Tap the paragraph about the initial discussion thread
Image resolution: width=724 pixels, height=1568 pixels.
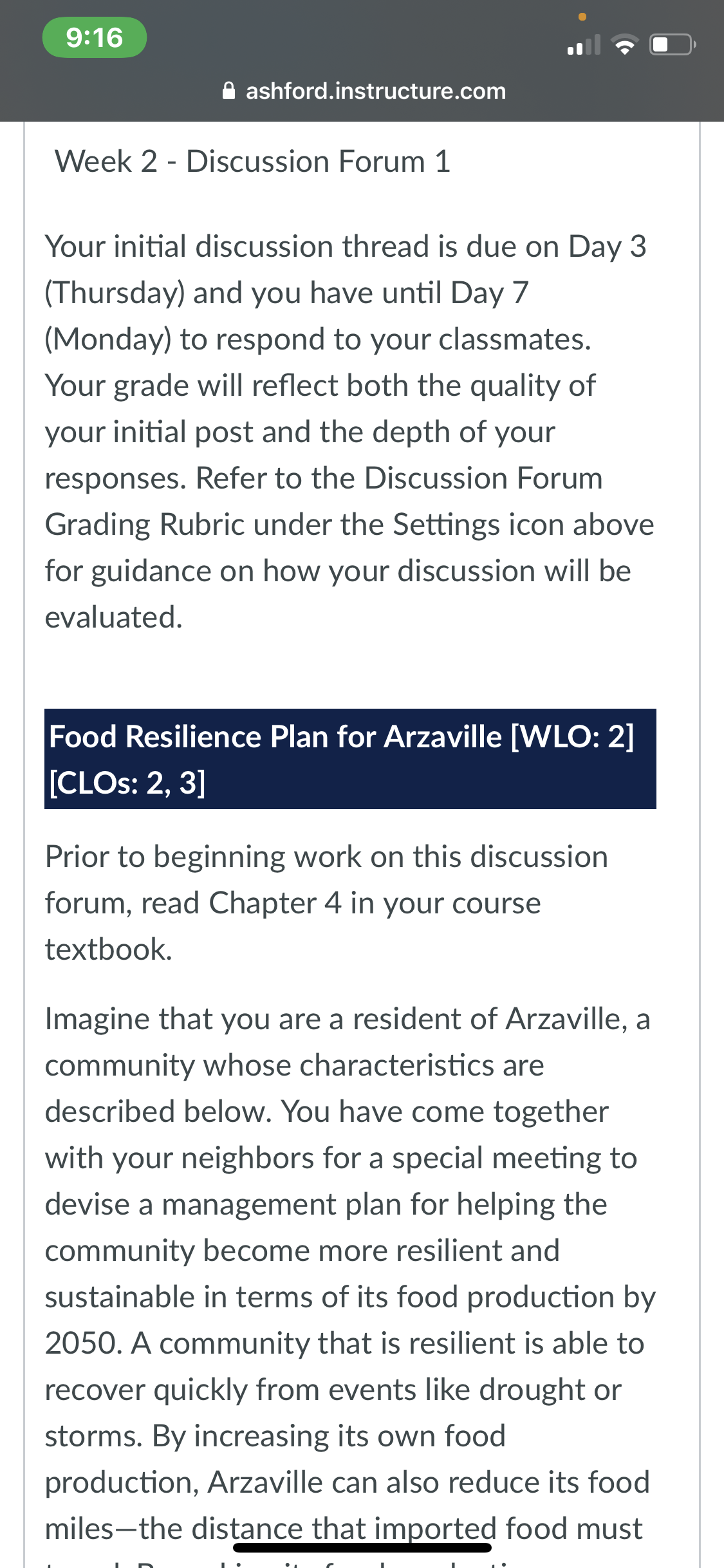349,432
